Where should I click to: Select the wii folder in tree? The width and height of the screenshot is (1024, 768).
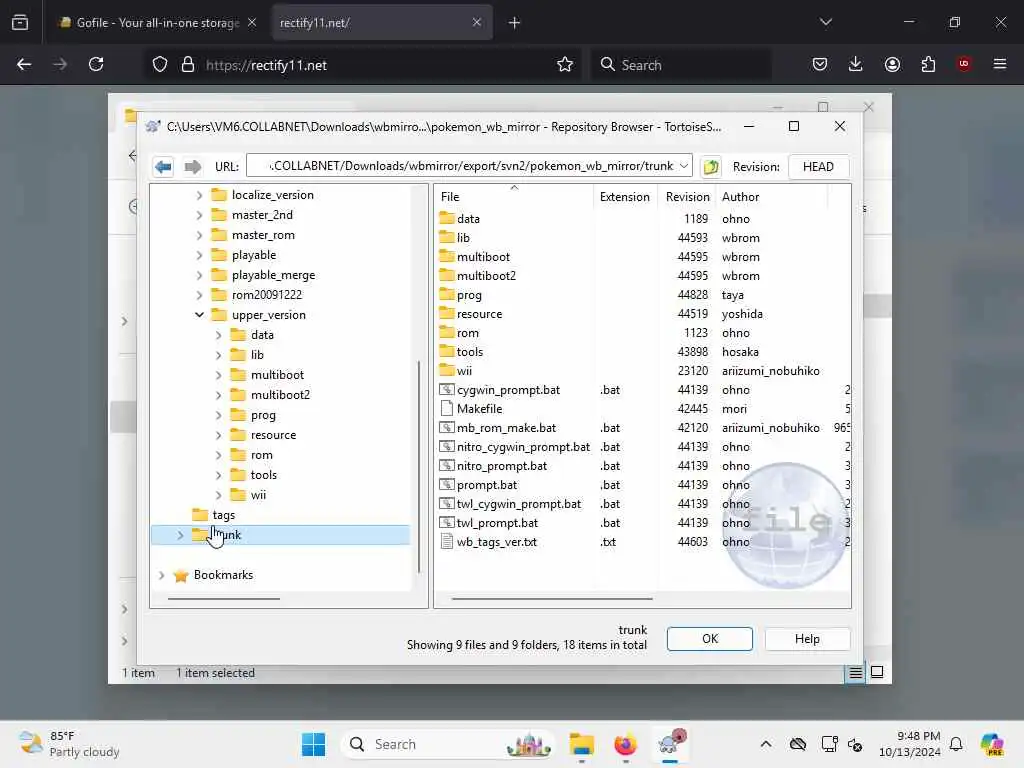258,495
